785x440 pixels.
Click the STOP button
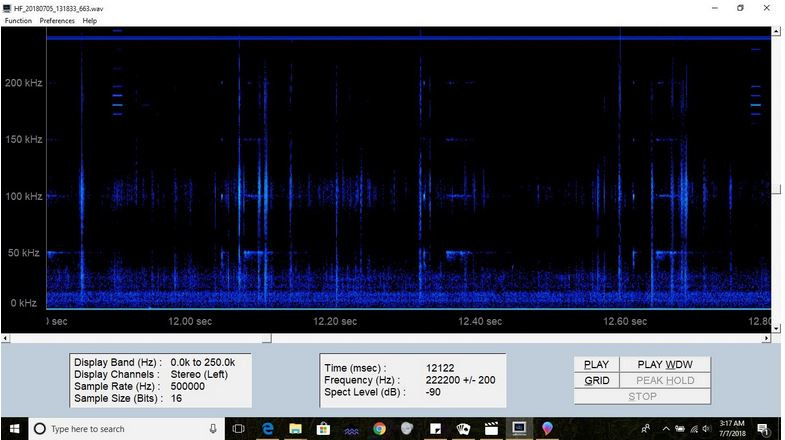(642, 396)
